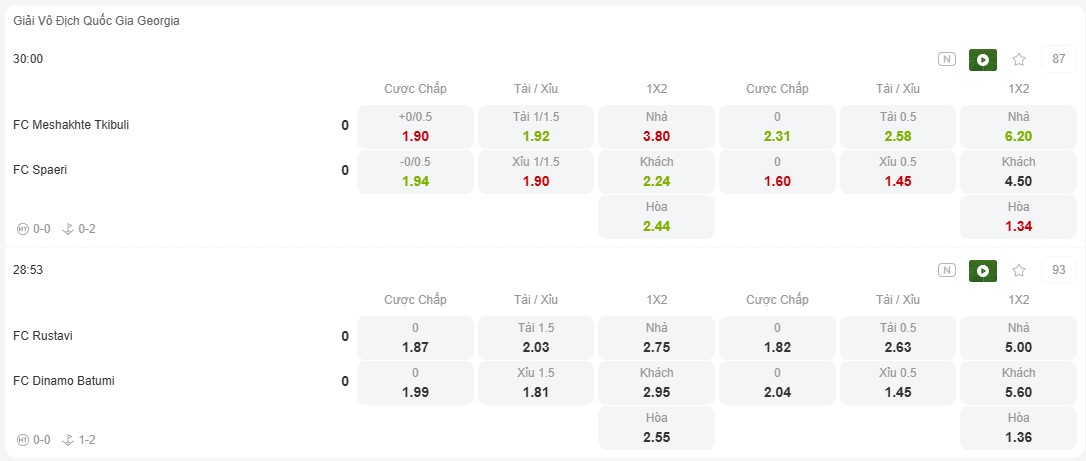Image resolution: width=1086 pixels, height=461 pixels.
Task: Select handicap +0/0.5 at 1.90
Action: pos(416,127)
